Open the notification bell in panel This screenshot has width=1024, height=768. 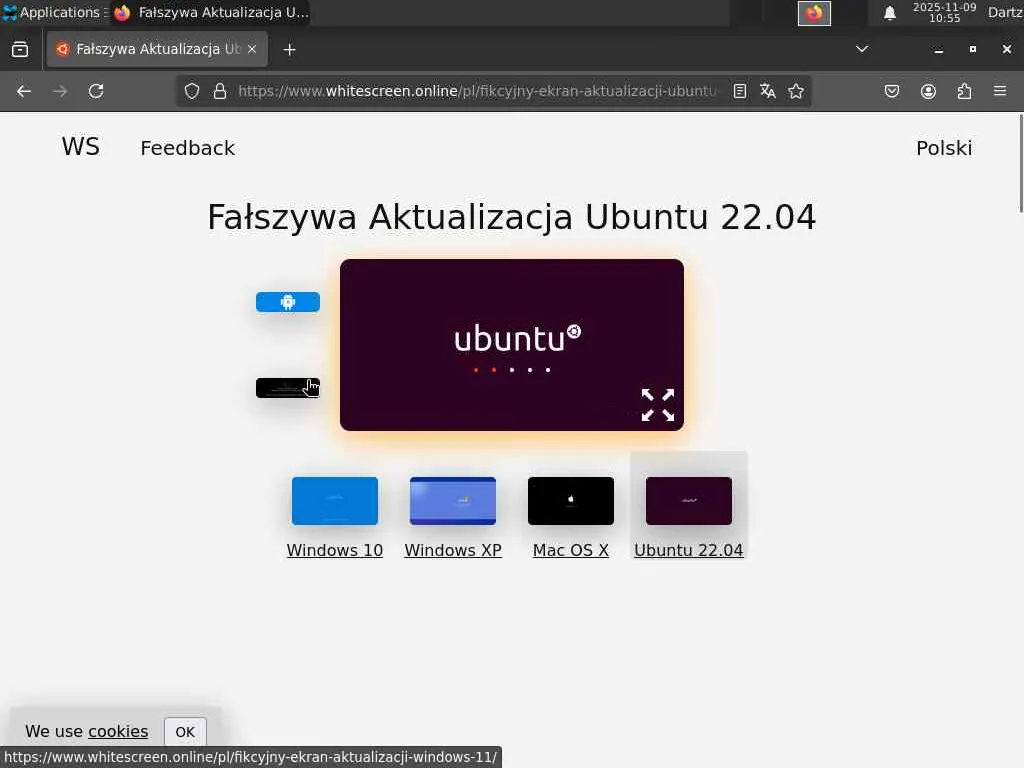889,13
